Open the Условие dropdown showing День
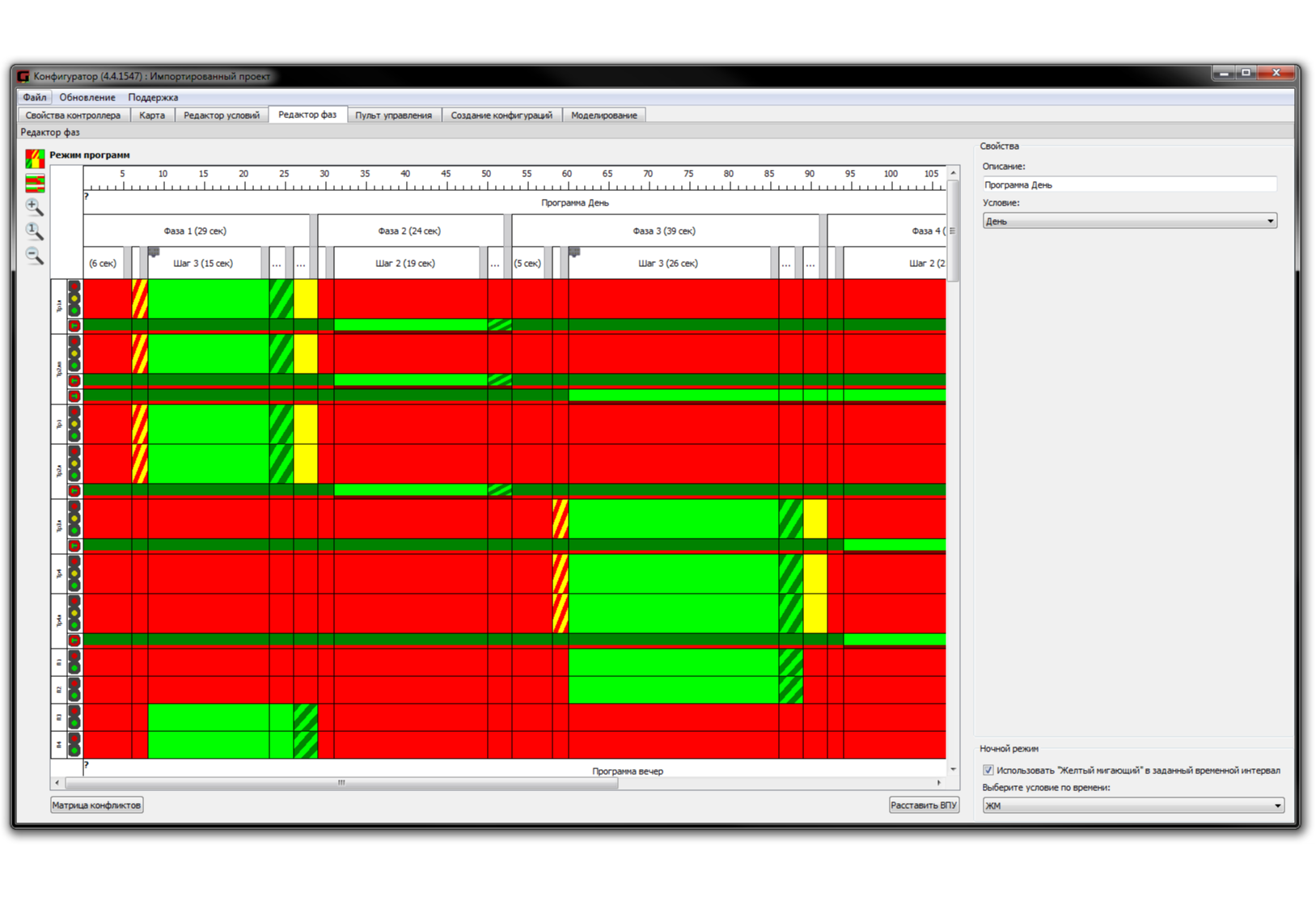The width and height of the screenshot is (1316, 901). pos(1129,221)
